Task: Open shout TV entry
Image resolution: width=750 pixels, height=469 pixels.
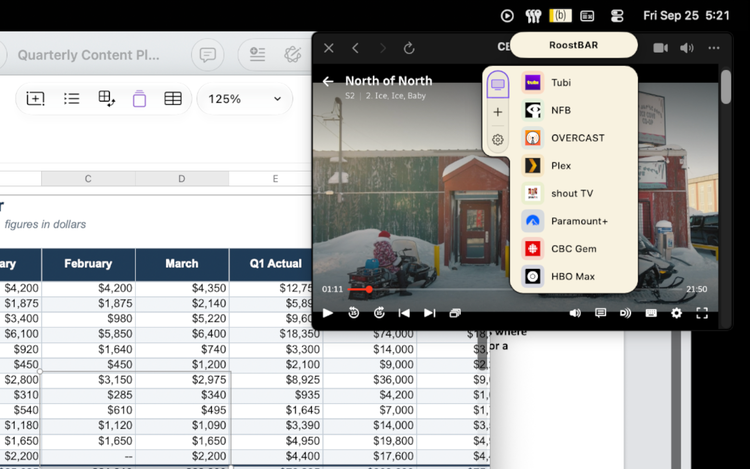Action: 574,194
